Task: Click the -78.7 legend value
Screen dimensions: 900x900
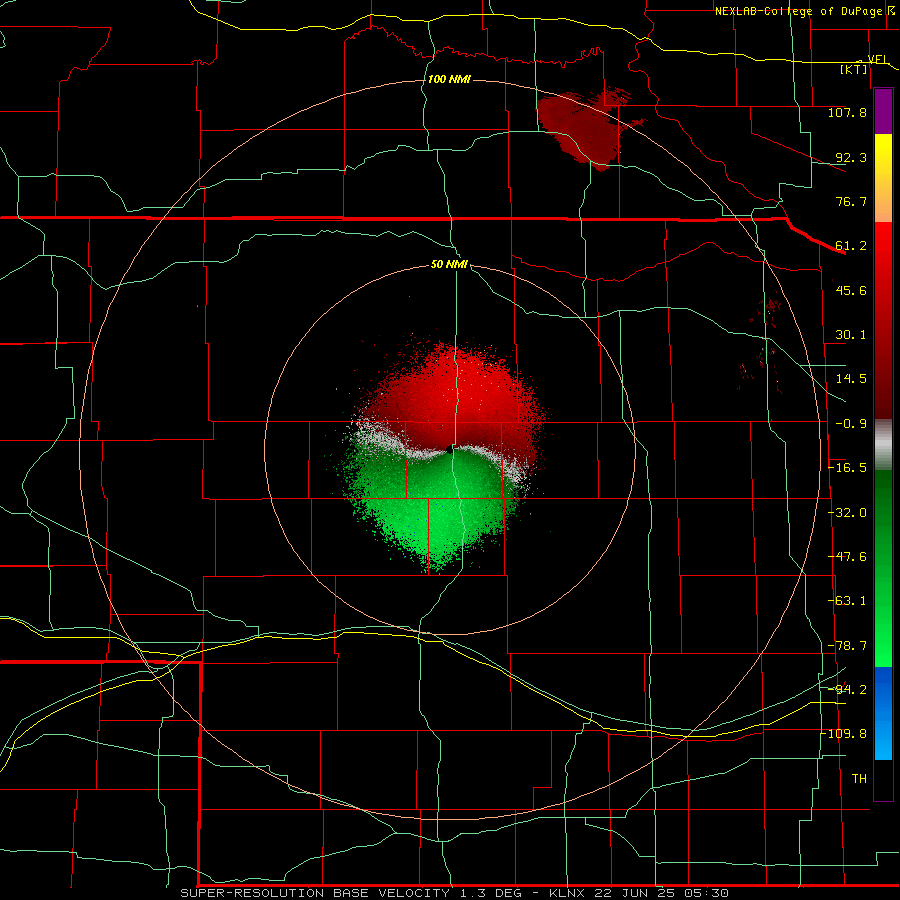Action: pyautogui.click(x=847, y=646)
